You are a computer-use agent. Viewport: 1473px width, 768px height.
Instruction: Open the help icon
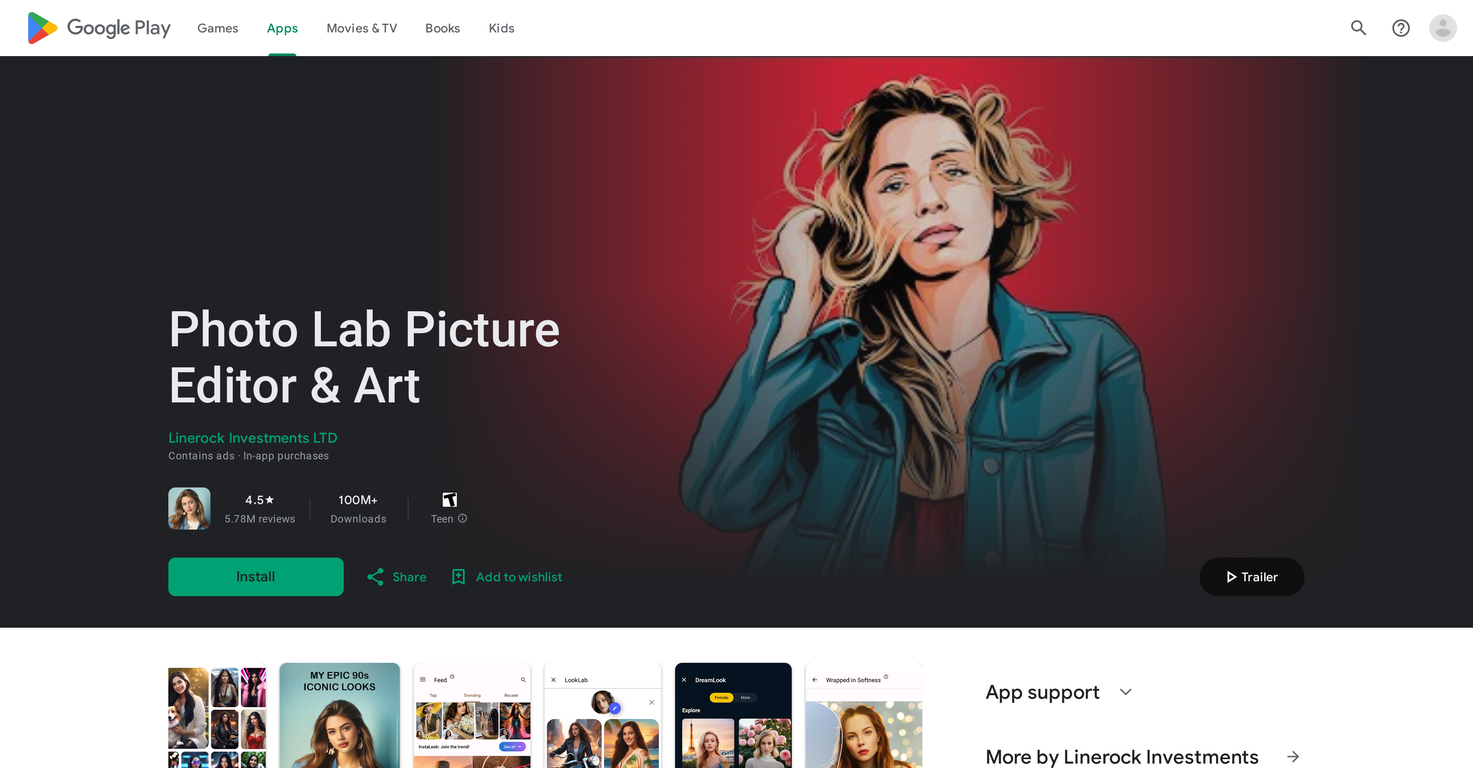tap(1400, 28)
